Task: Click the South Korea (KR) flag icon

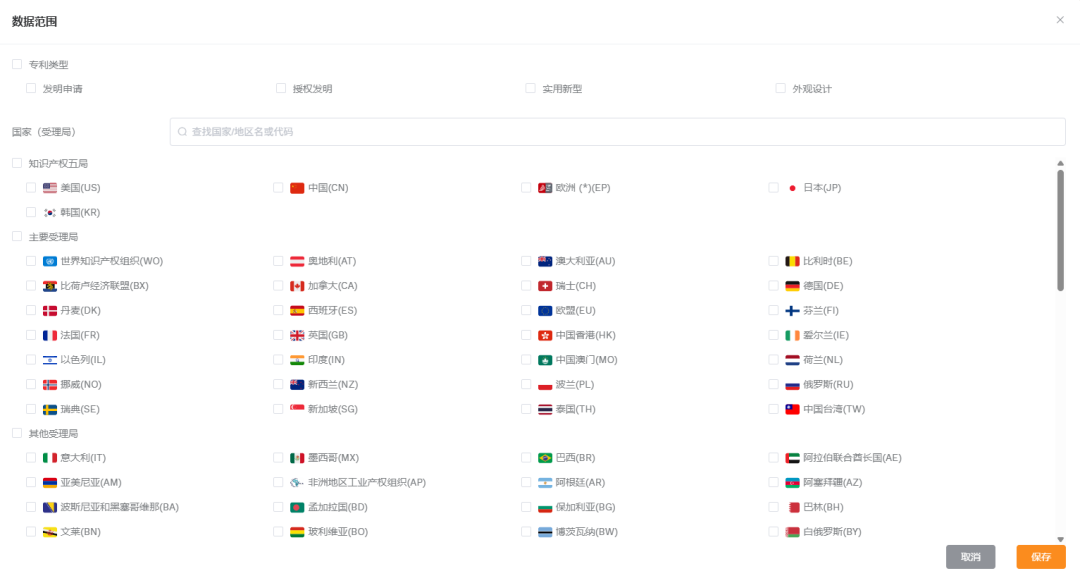Action: pos(50,213)
